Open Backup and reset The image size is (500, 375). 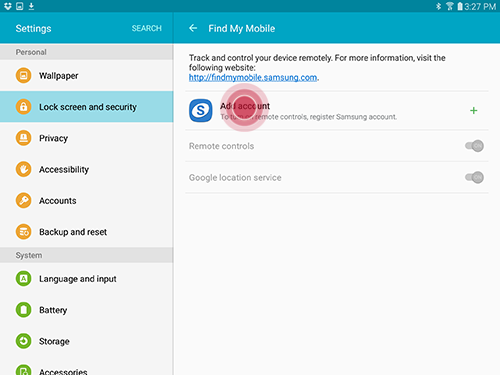click(87, 232)
